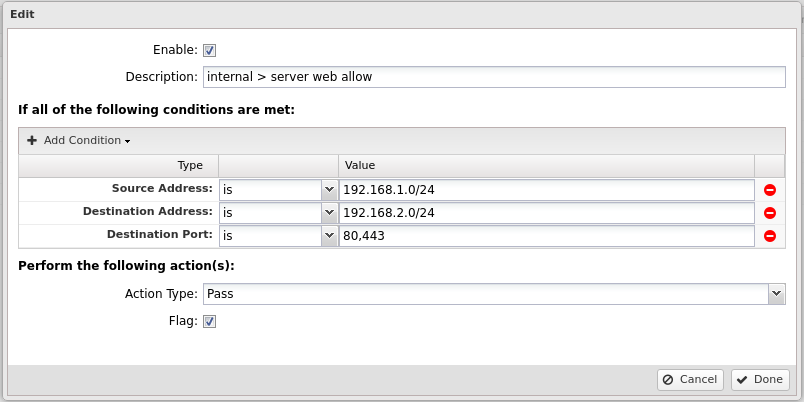Edit Destination Port value 80,443
This screenshot has width=804, height=402.
(547, 236)
